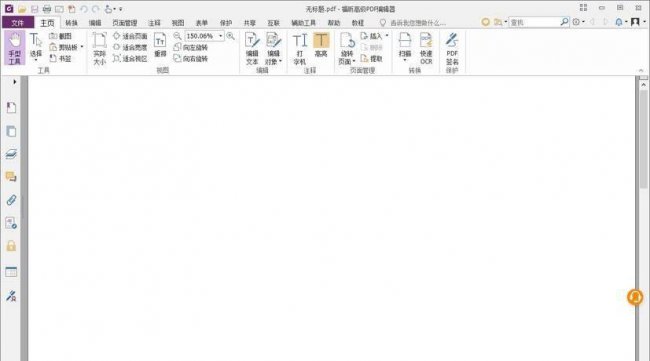The width and height of the screenshot is (650, 361).
Task: Click the Extract (提取) pages icon
Action: (371, 58)
